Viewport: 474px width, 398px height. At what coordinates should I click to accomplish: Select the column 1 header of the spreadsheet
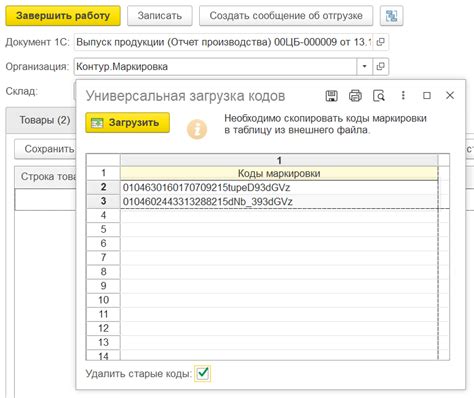pos(279,160)
